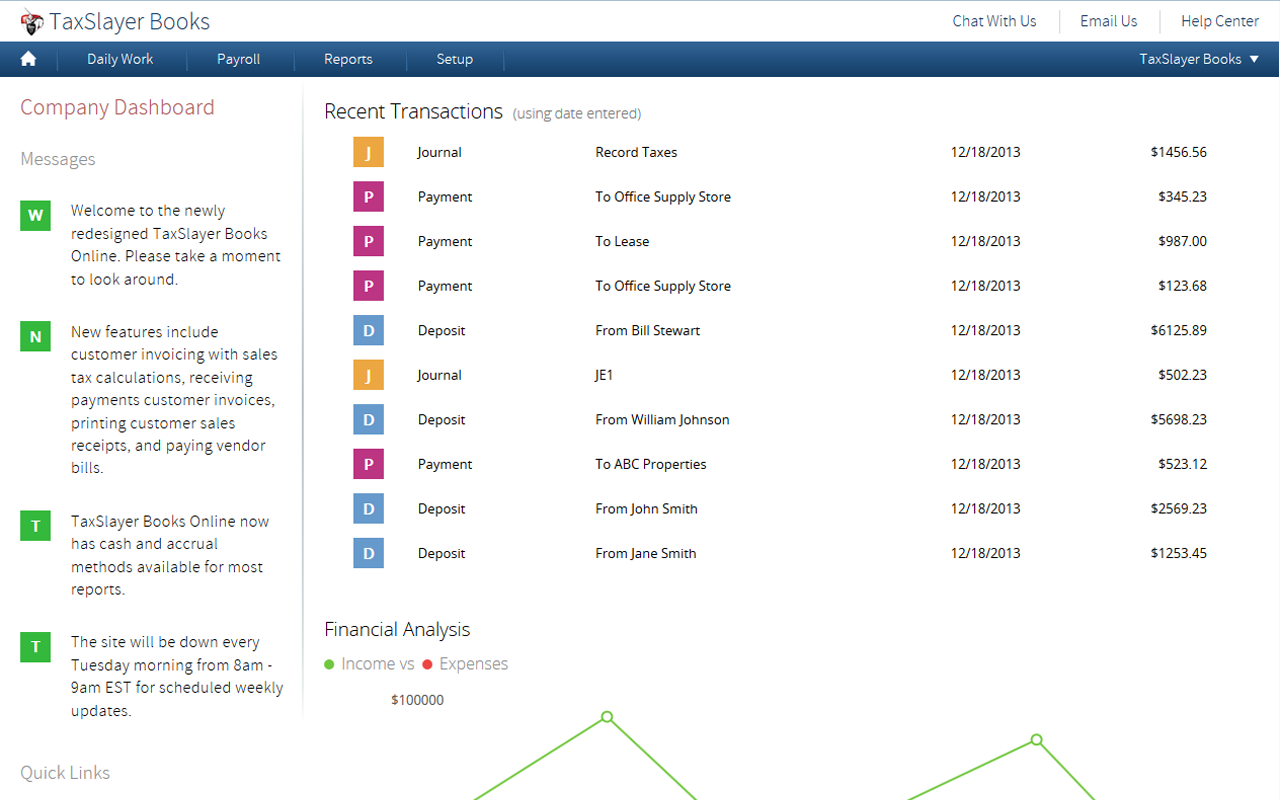
Task: Select the T icon about Tuesday maintenance
Action: click(x=35, y=647)
